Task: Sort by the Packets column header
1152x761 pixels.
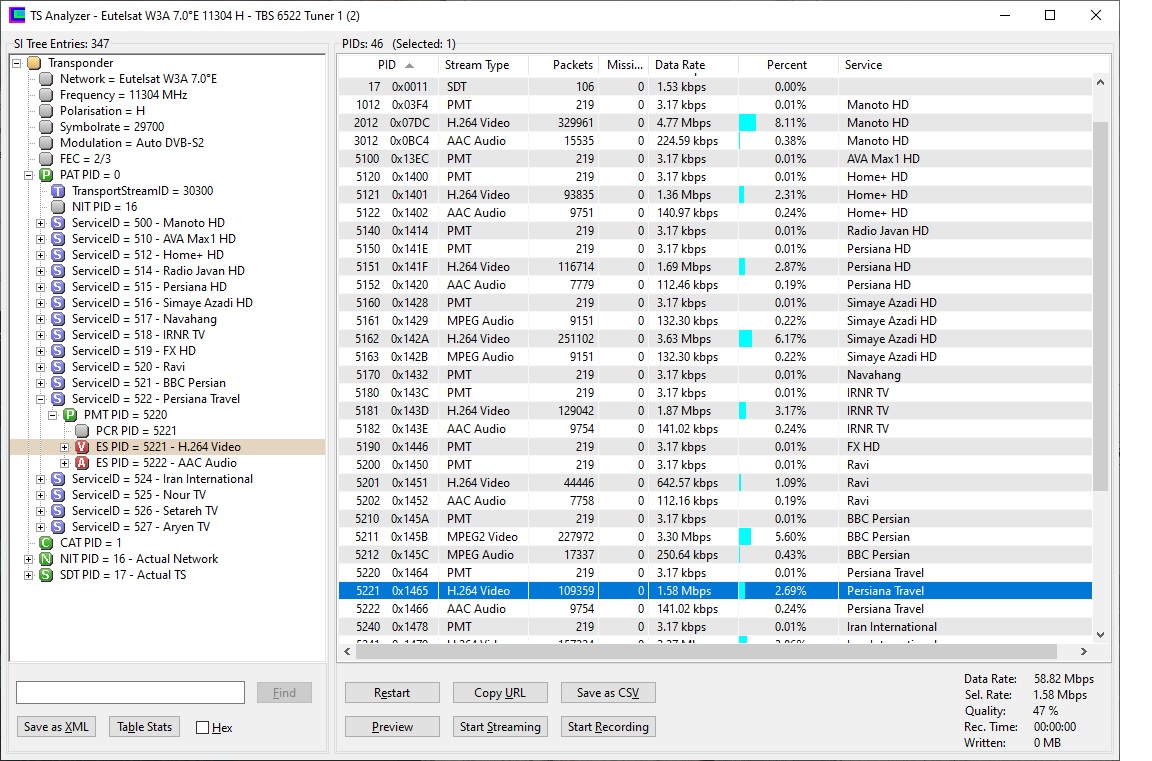Action: click(x=564, y=65)
